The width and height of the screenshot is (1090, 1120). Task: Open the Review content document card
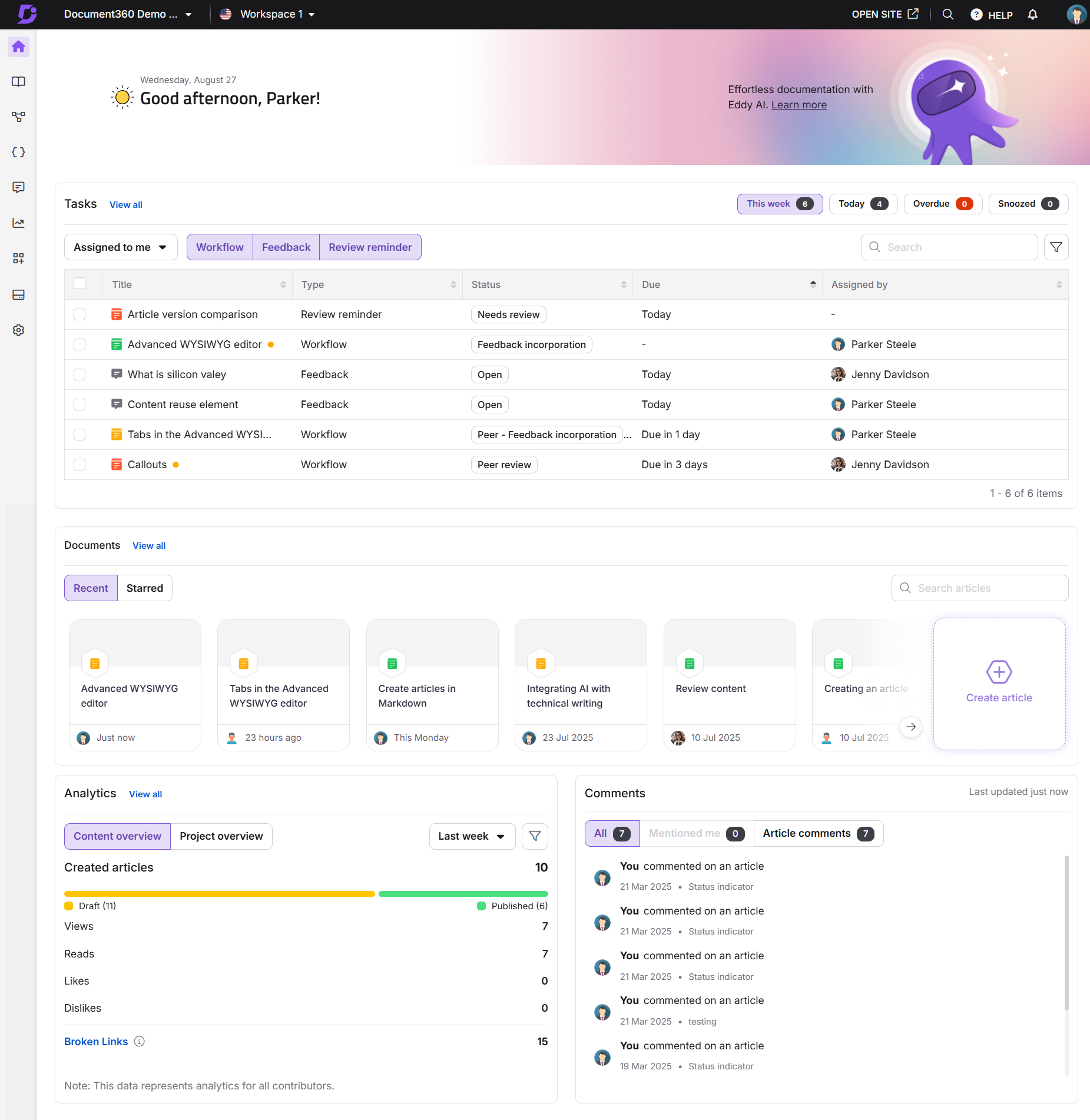click(729, 685)
